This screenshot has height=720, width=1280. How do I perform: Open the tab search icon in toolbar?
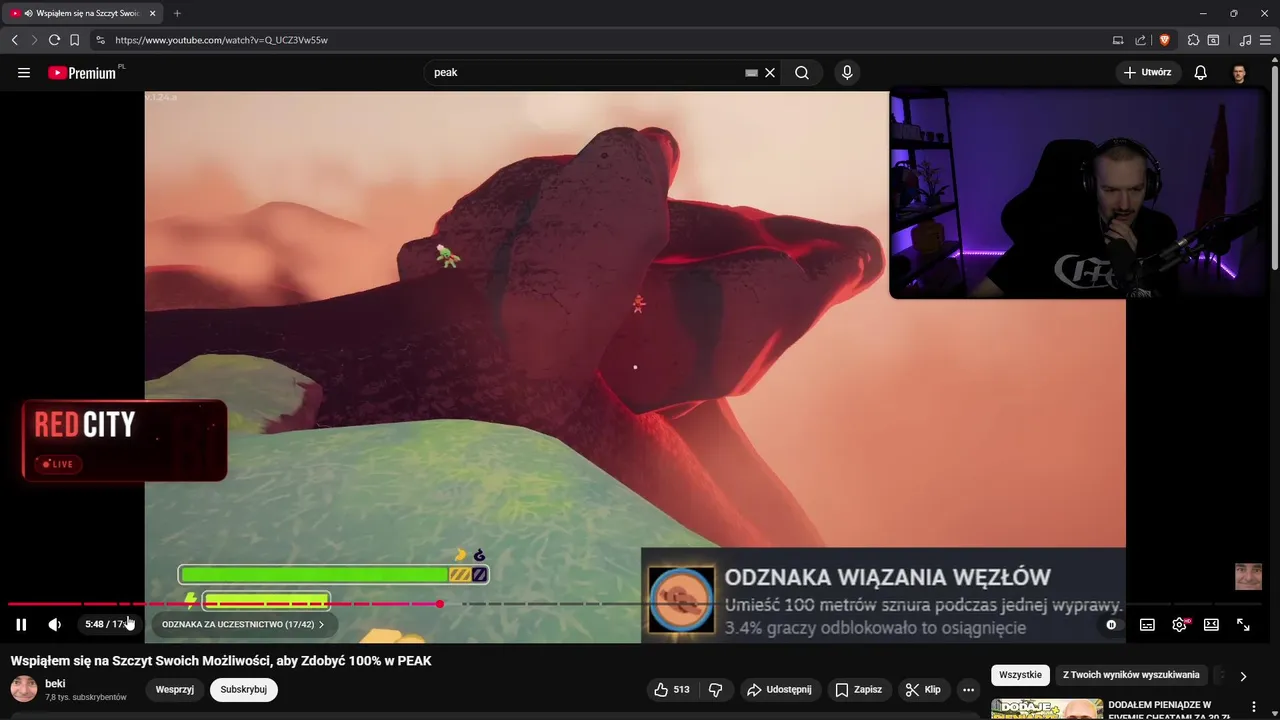1213,40
